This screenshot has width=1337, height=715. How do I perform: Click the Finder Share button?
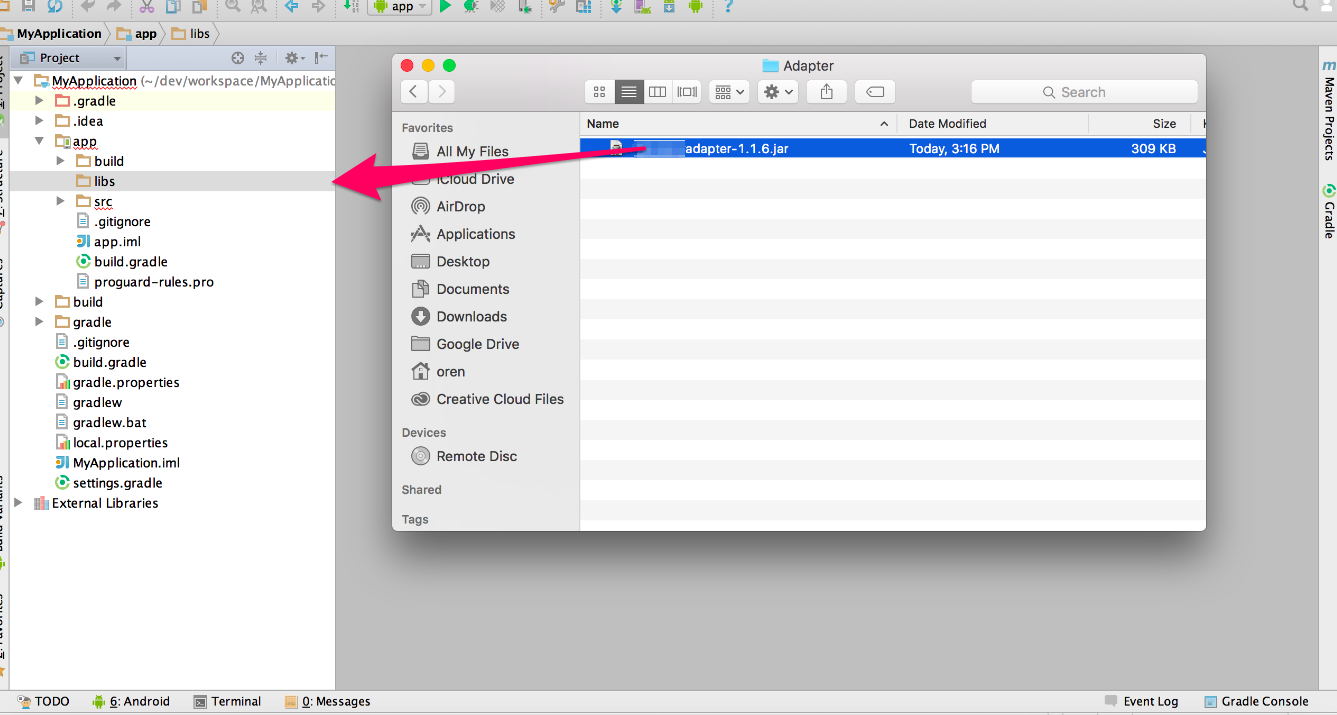point(826,92)
